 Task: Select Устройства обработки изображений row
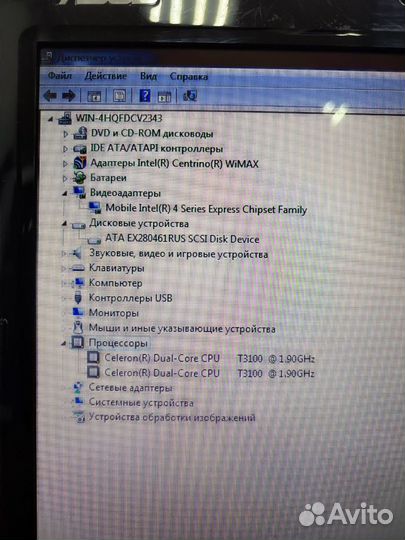(172, 417)
